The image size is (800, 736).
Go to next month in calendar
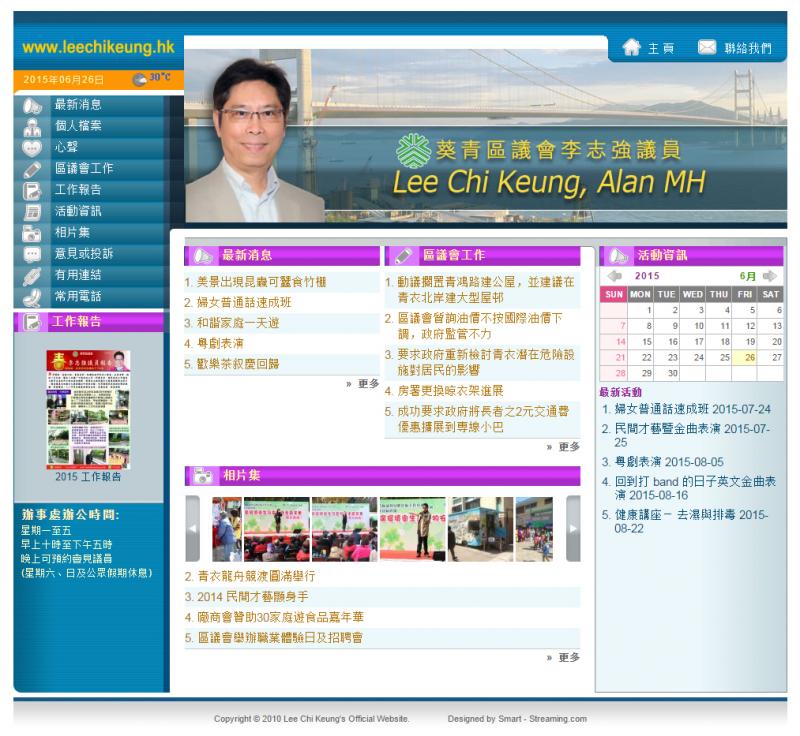(770, 276)
